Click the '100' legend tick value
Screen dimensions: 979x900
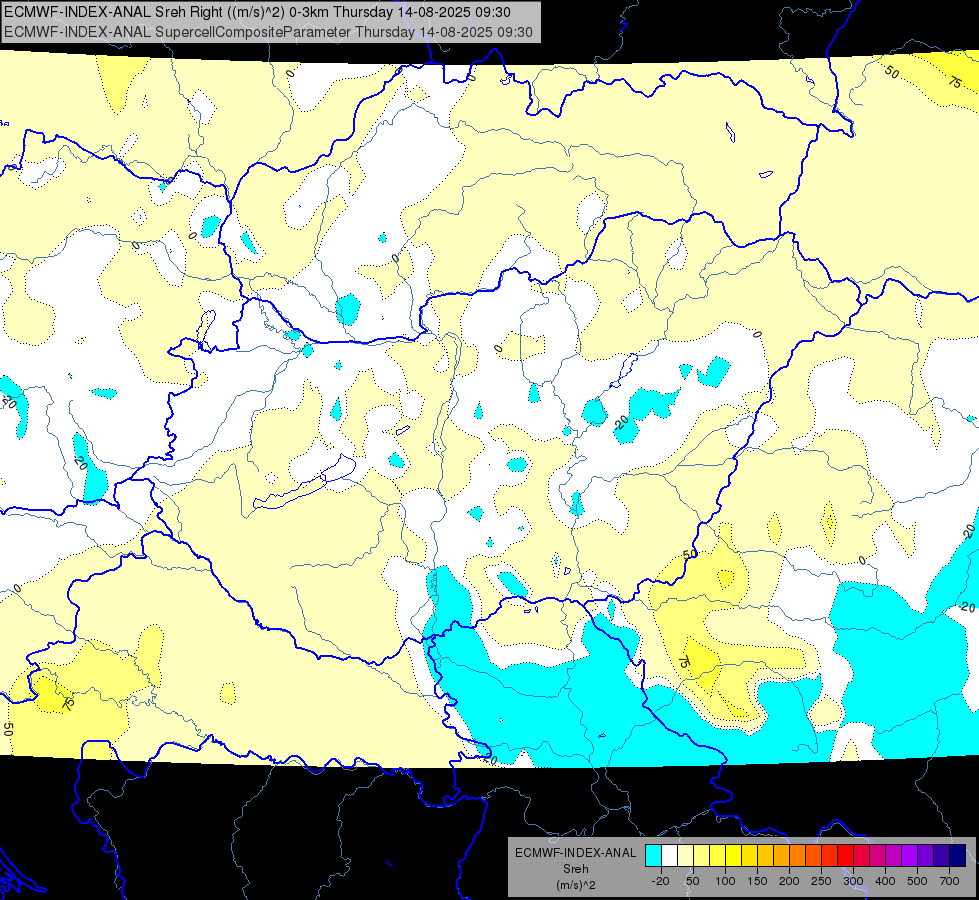pyautogui.click(x=725, y=881)
